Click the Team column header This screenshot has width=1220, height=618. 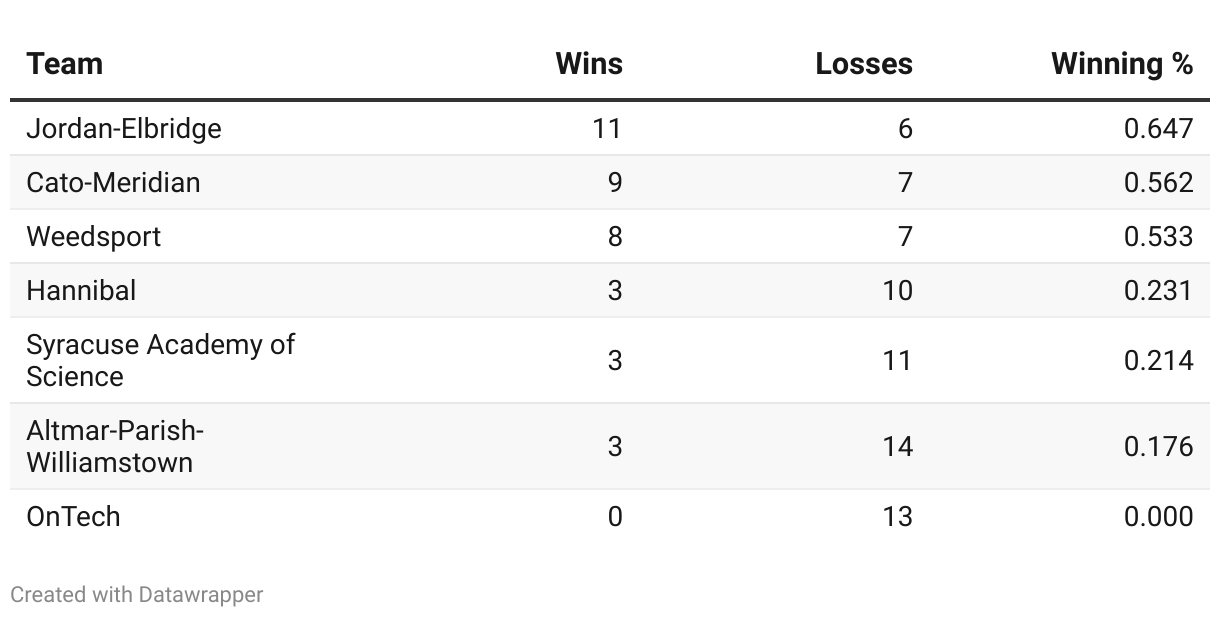[x=65, y=64]
